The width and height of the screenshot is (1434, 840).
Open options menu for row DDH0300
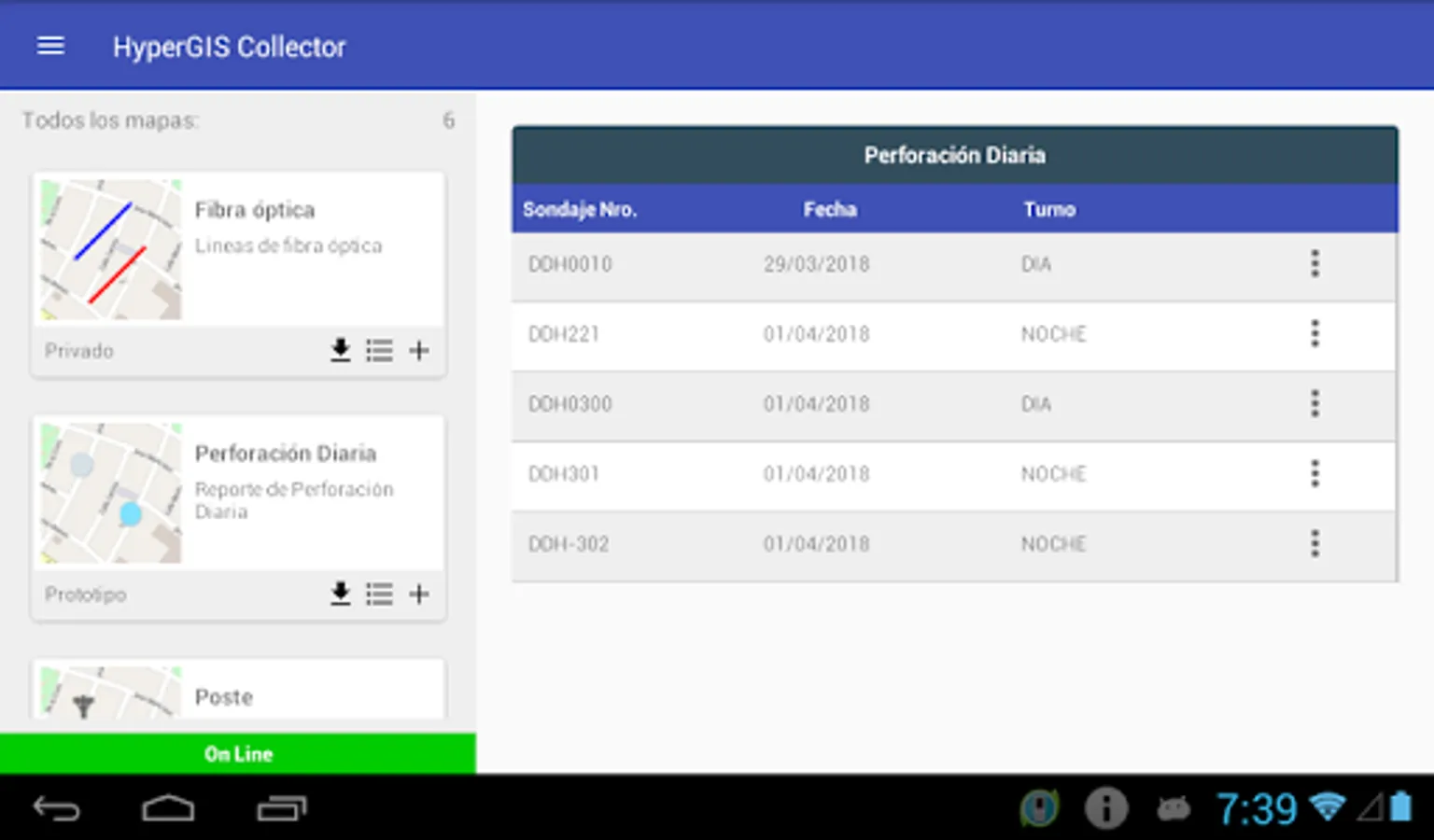[x=1314, y=404]
